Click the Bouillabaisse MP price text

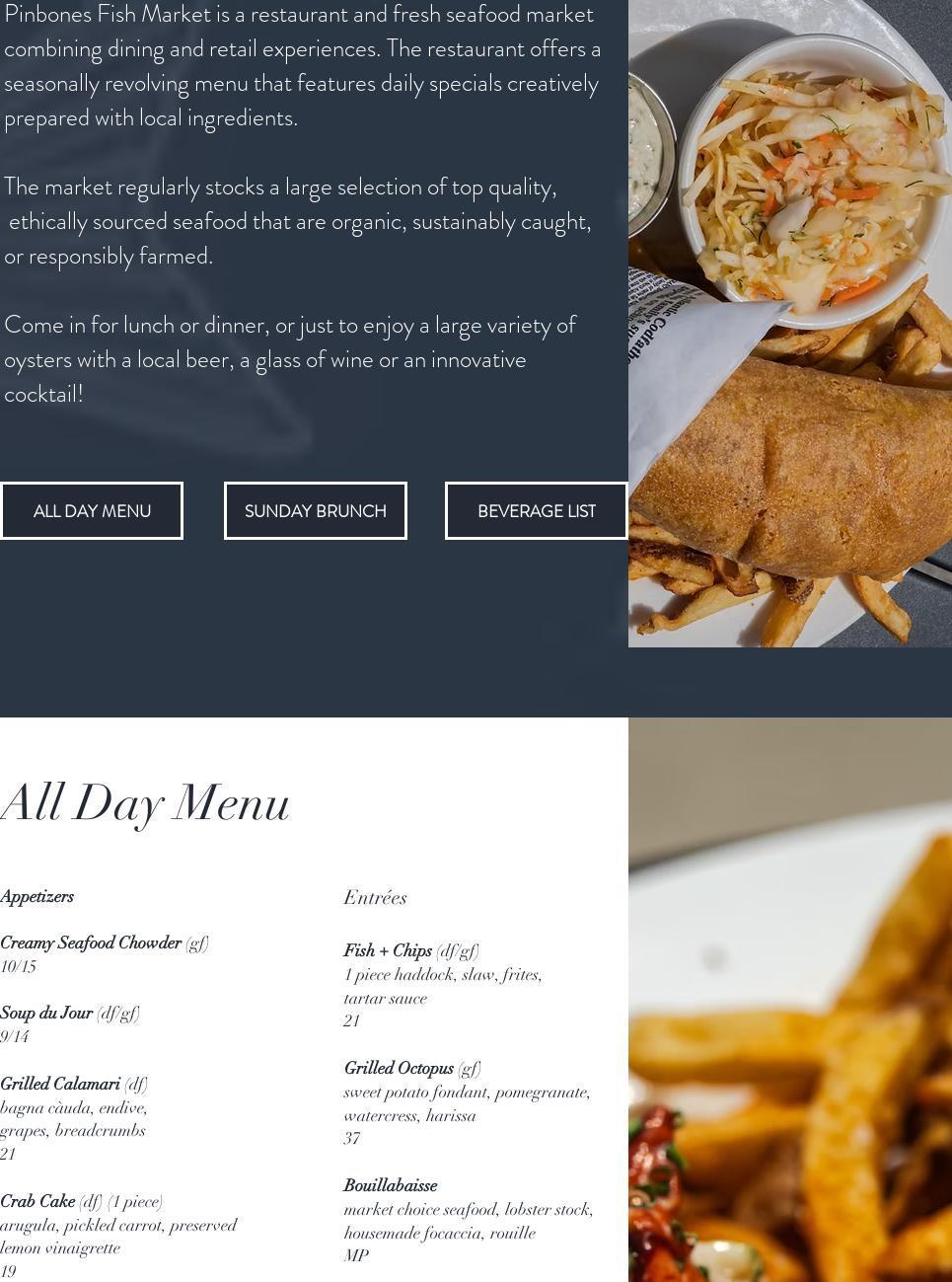(356, 1256)
